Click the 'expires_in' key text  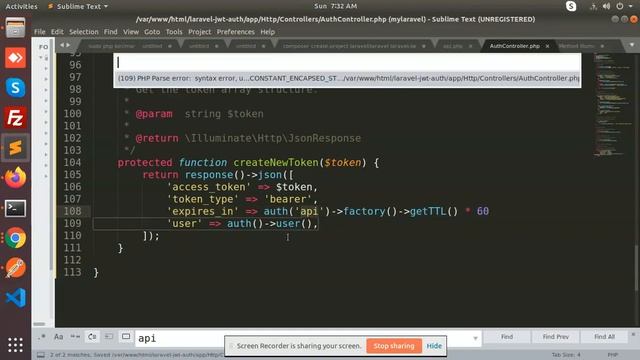(203, 211)
